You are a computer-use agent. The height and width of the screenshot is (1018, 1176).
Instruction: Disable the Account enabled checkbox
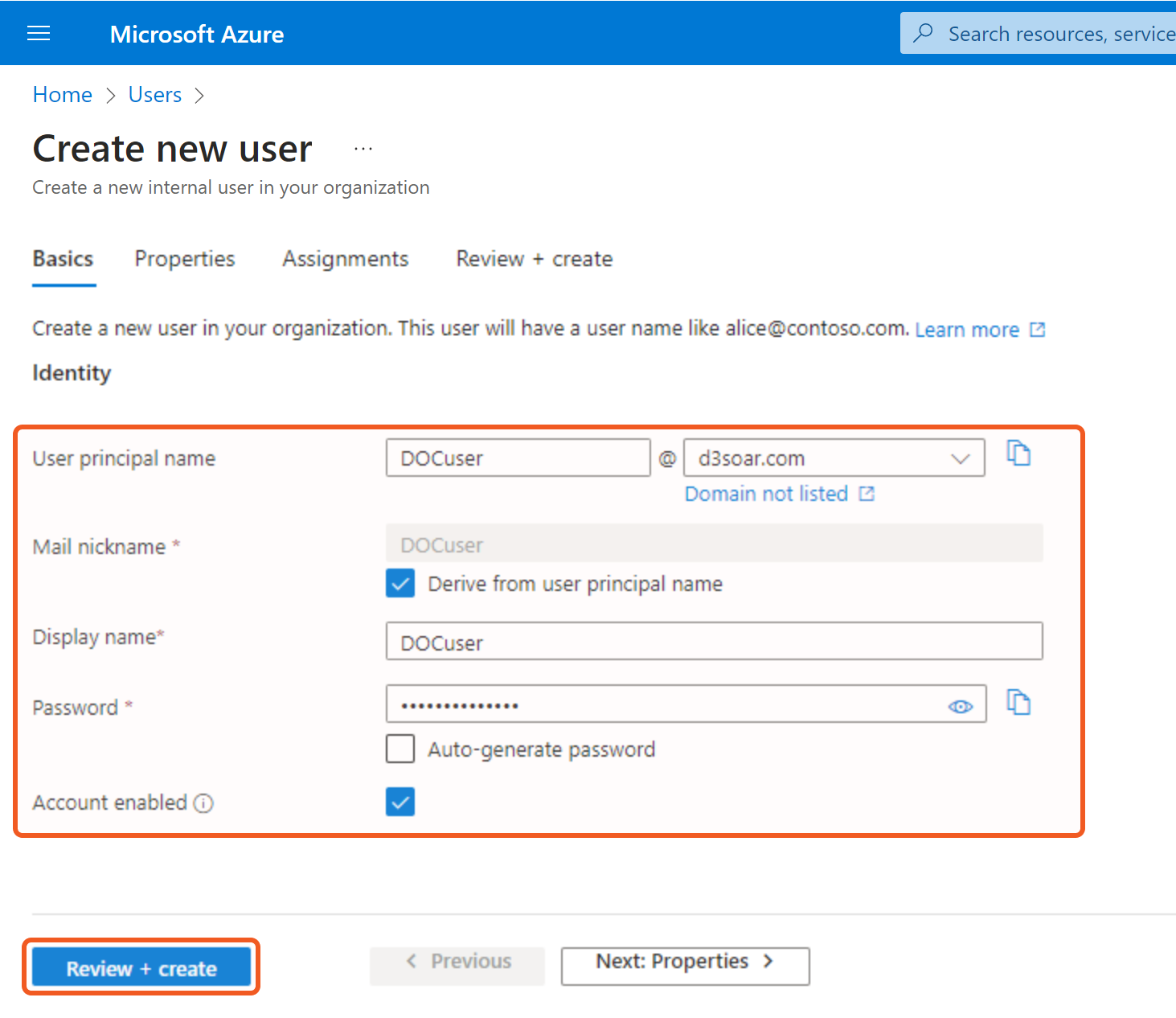[x=400, y=802]
